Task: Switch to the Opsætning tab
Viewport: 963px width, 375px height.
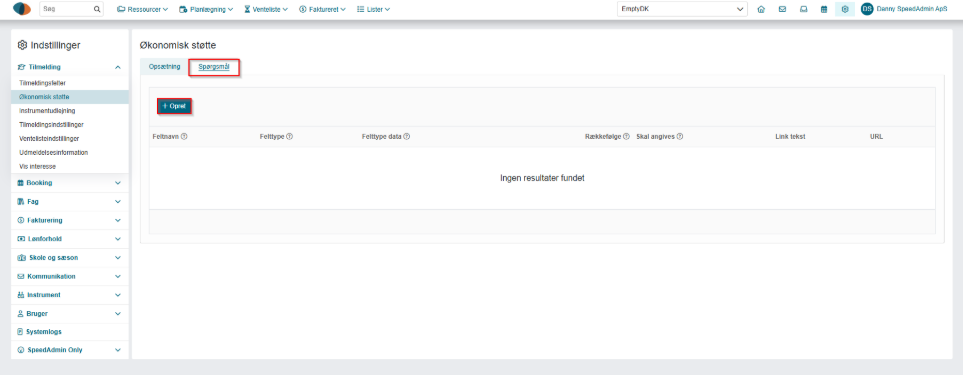Action: [x=164, y=67]
